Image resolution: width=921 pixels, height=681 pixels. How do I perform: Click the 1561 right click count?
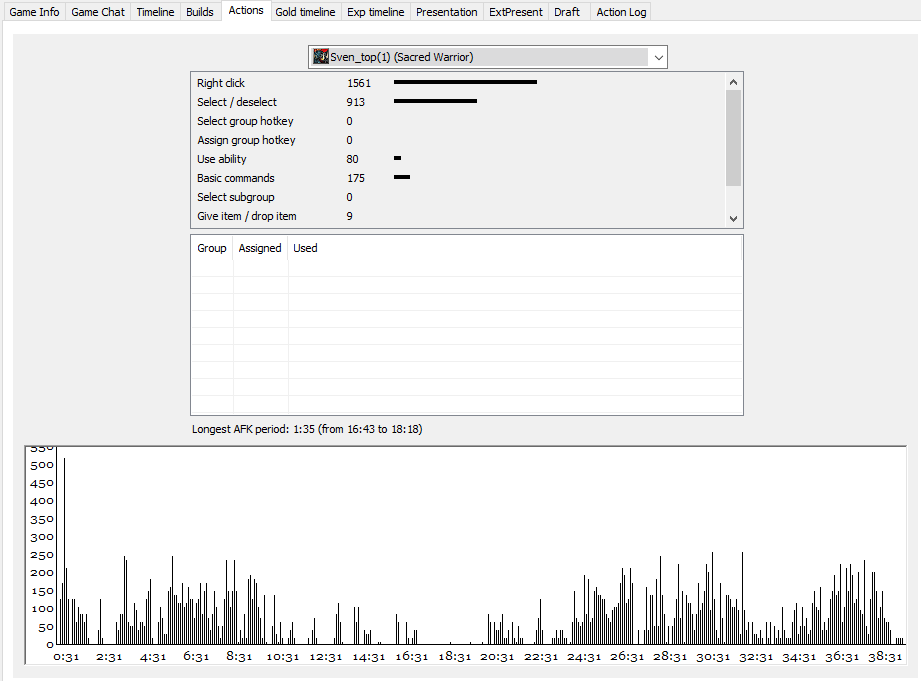pyautogui.click(x=359, y=83)
